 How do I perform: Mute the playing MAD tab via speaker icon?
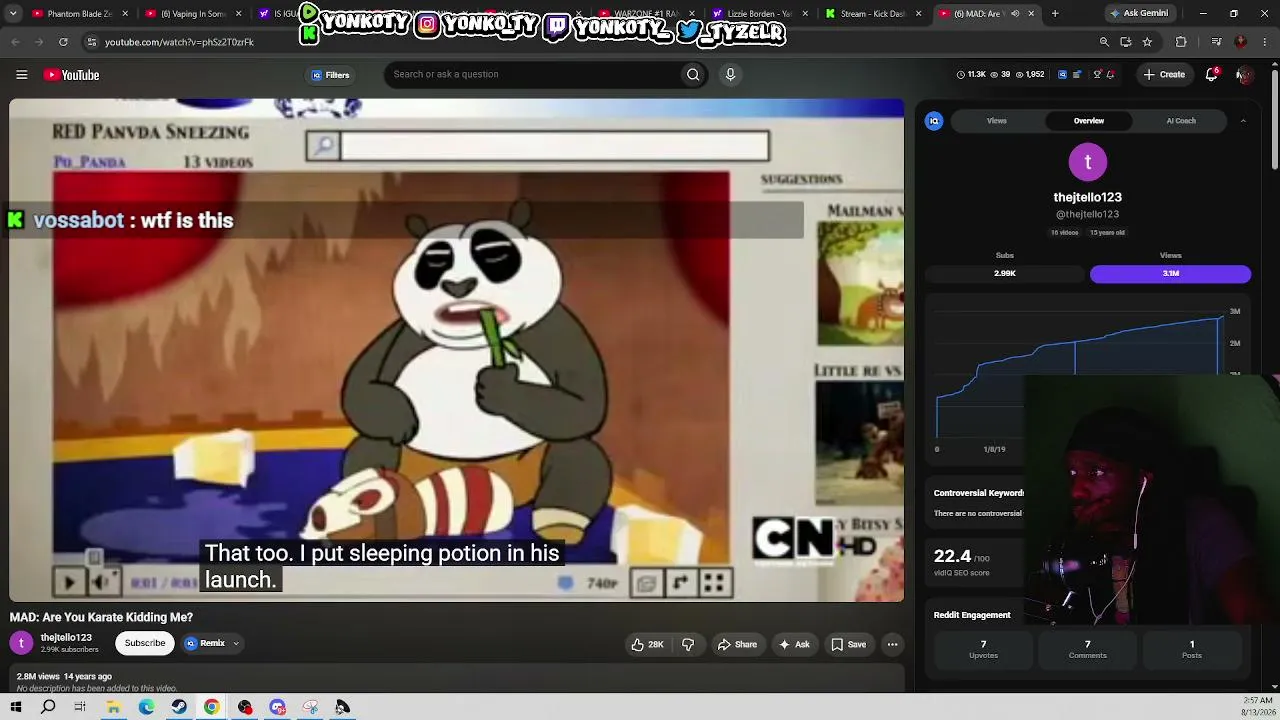(x=1015, y=14)
